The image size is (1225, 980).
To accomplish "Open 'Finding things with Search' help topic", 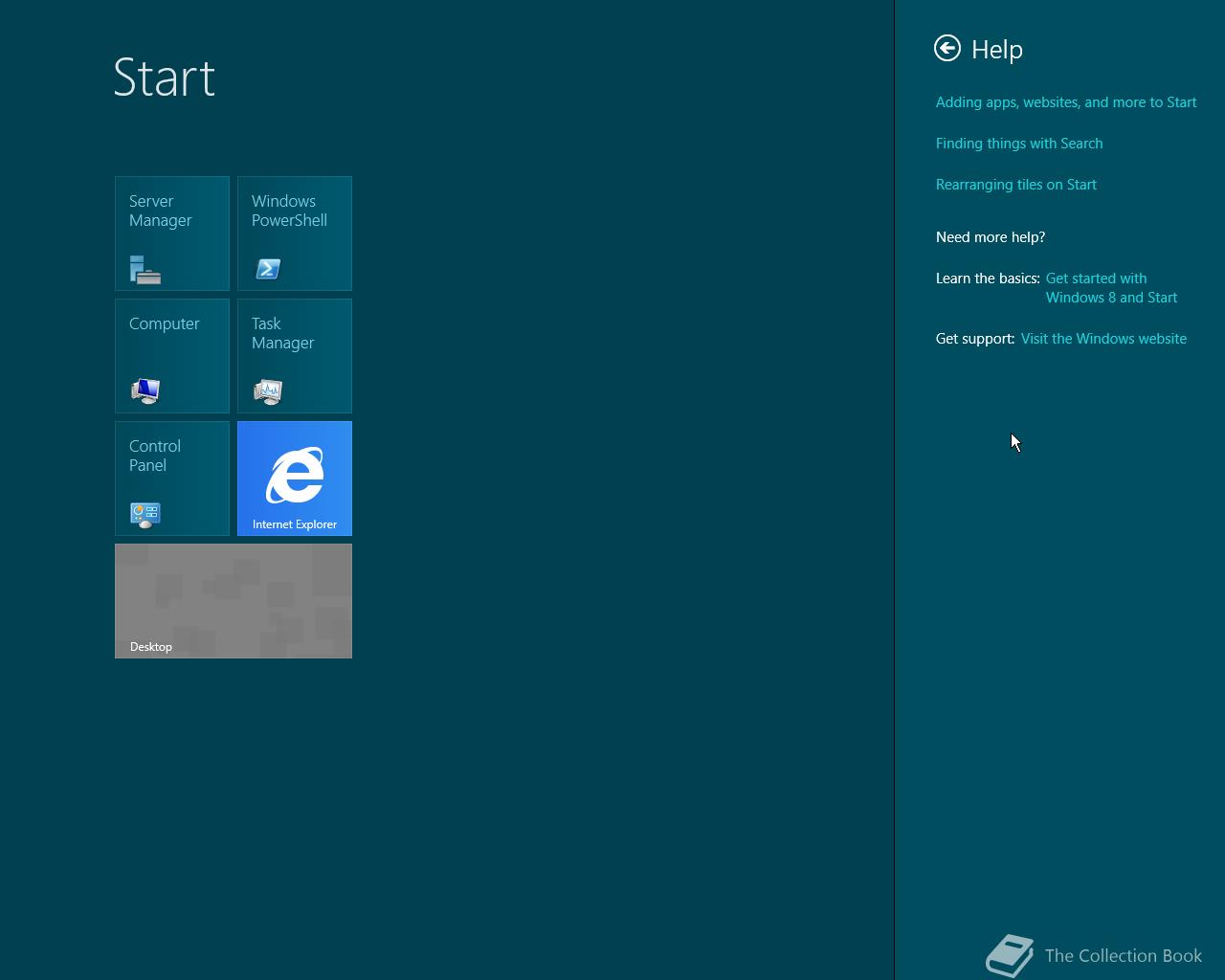I will (1019, 144).
